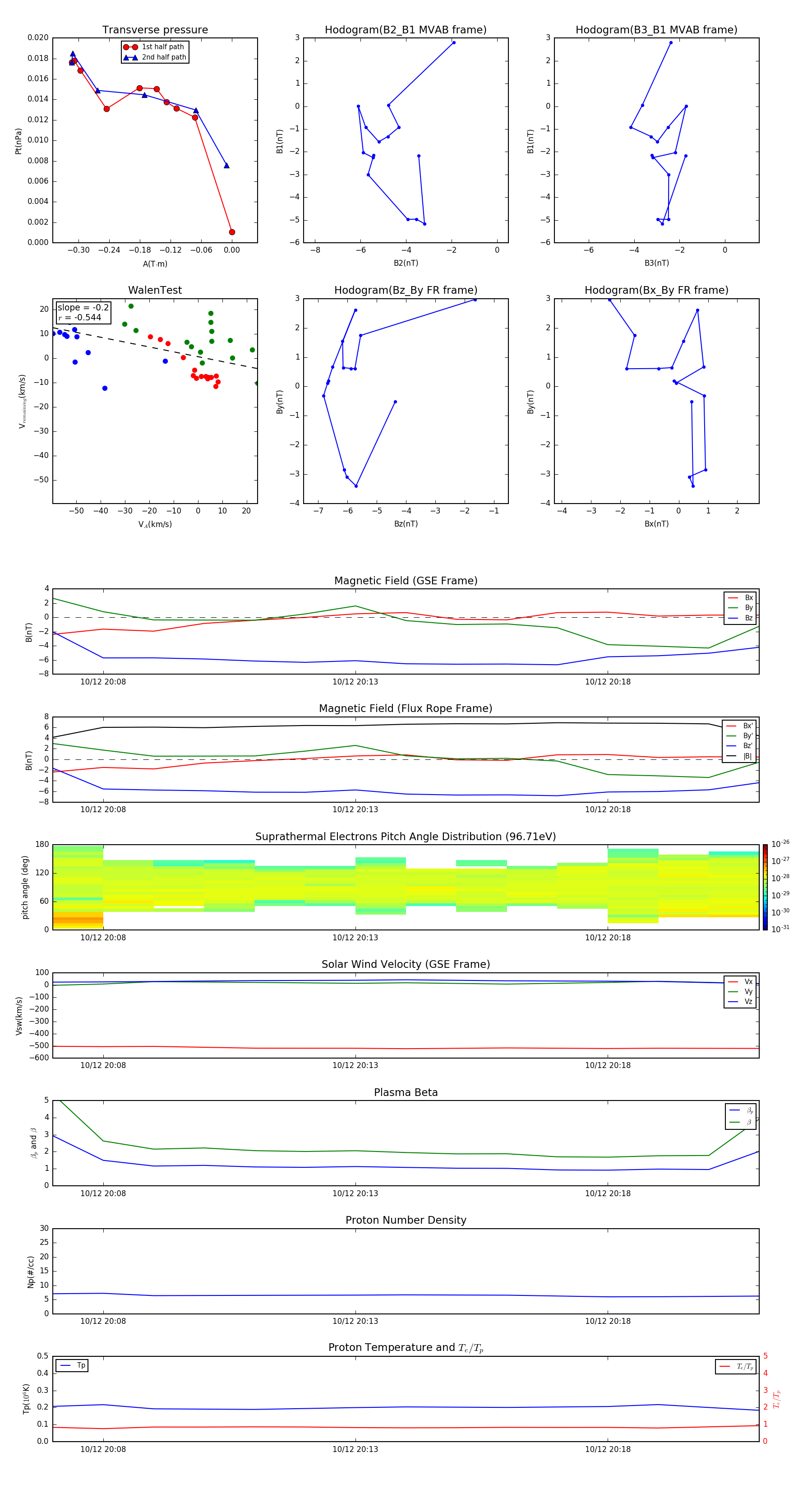Select the Tp legend entry in temperature panel
812x1489 pixels.
point(72,1365)
